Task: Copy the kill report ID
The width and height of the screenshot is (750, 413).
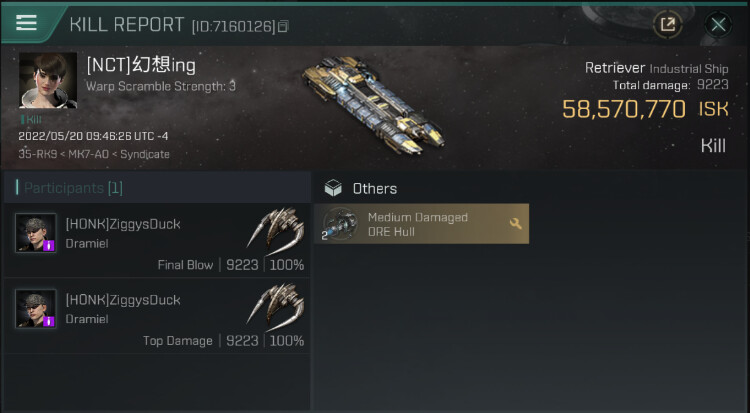Action: (x=283, y=25)
